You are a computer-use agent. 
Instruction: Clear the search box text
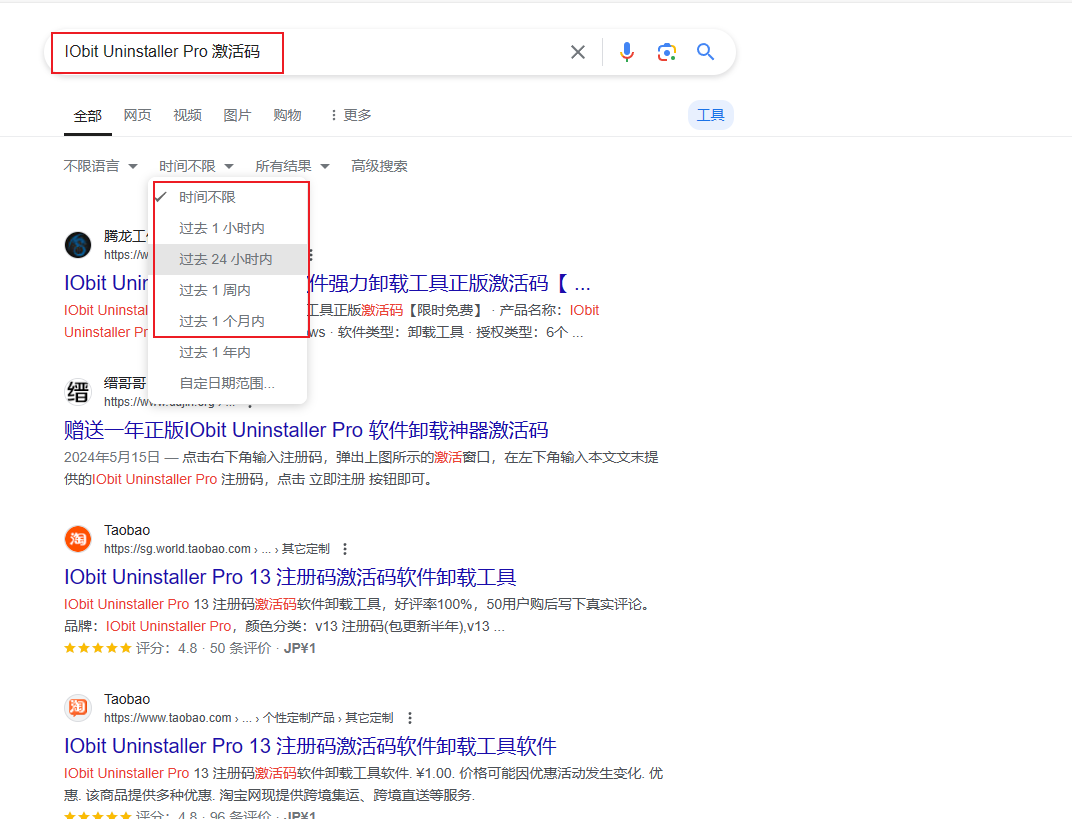click(578, 52)
